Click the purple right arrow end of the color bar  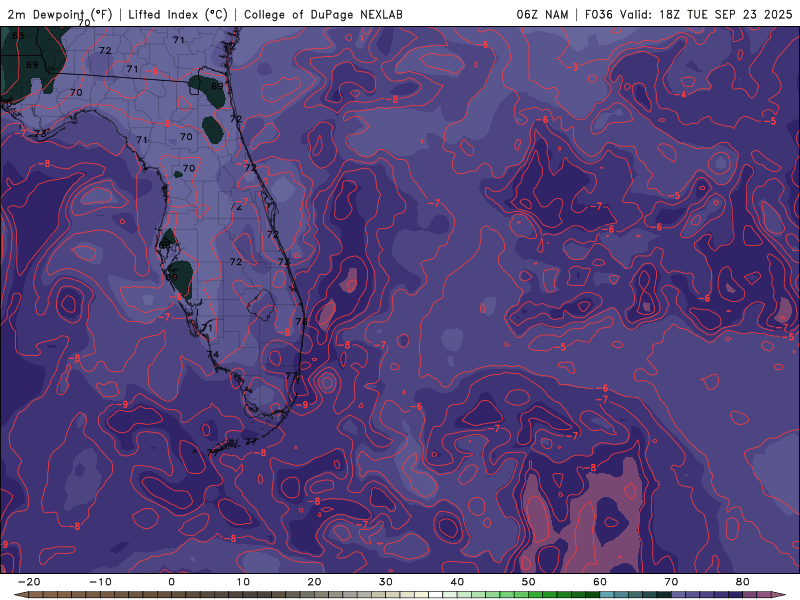click(x=781, y=595)
